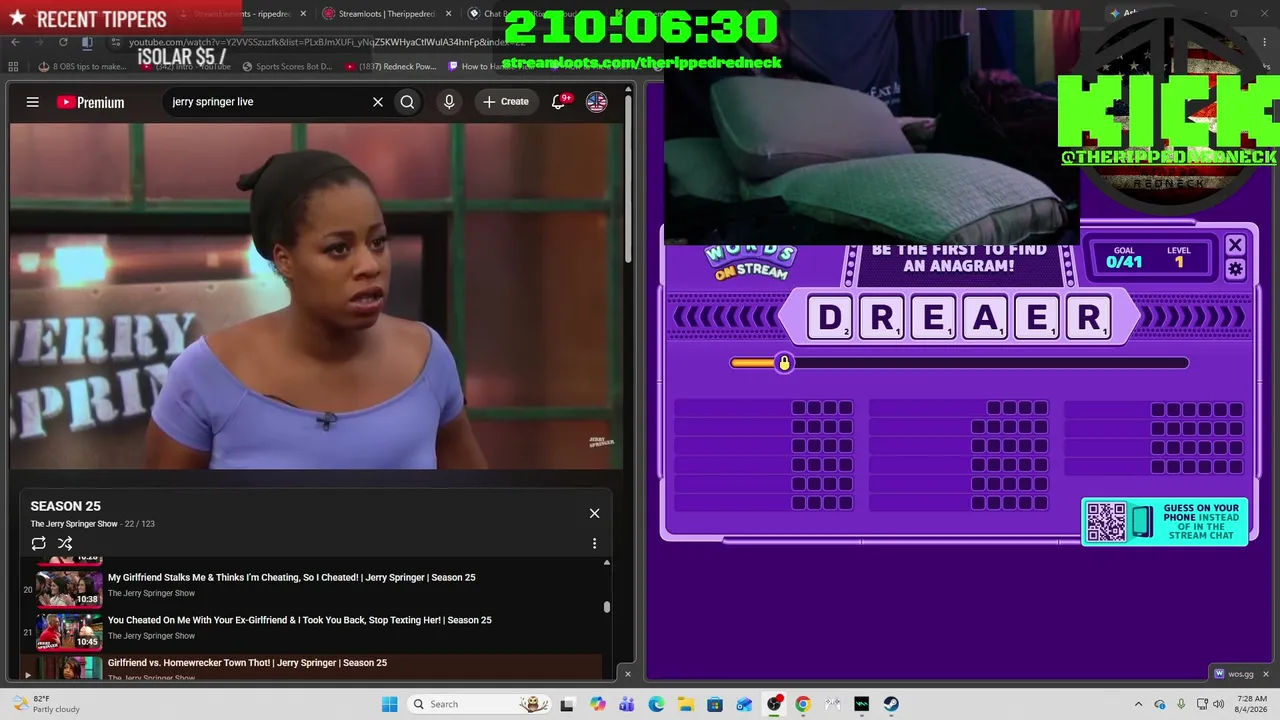Open the Create video menu
1280x720 pixels.
point(506,102)
